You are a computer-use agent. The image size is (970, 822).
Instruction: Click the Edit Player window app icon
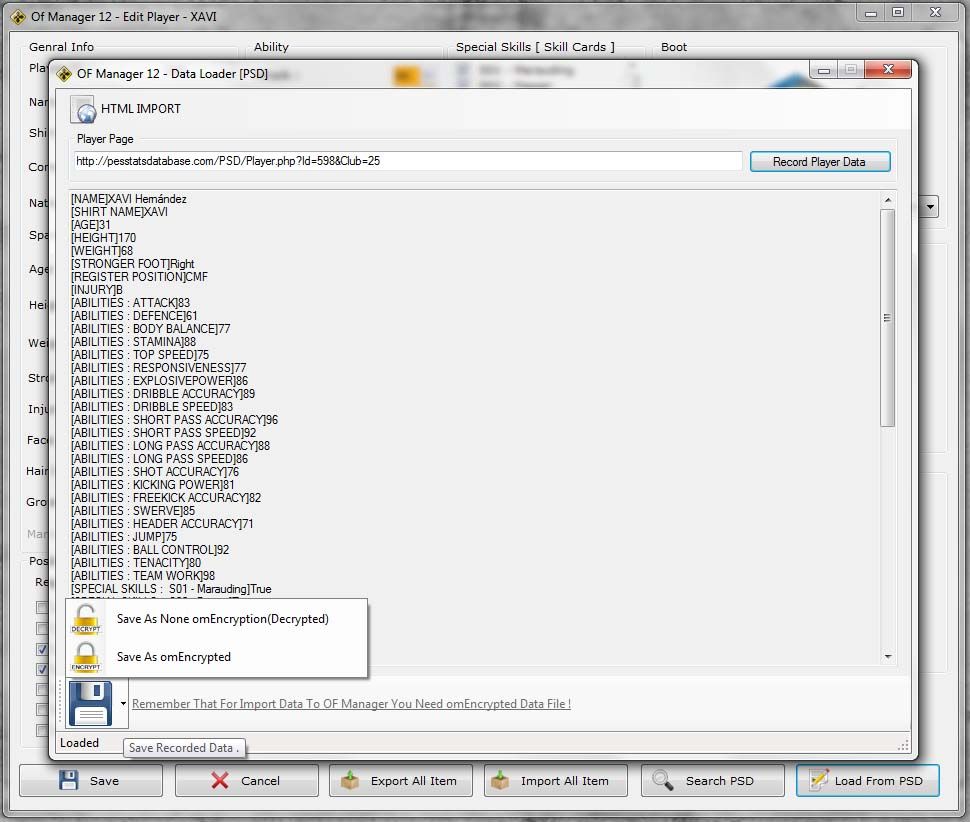point(18,17)
